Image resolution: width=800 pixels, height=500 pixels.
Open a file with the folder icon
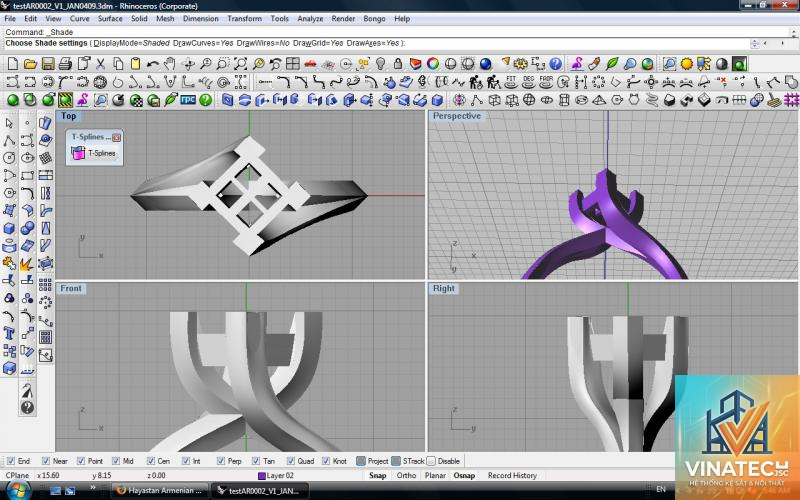tap(30, 64)
